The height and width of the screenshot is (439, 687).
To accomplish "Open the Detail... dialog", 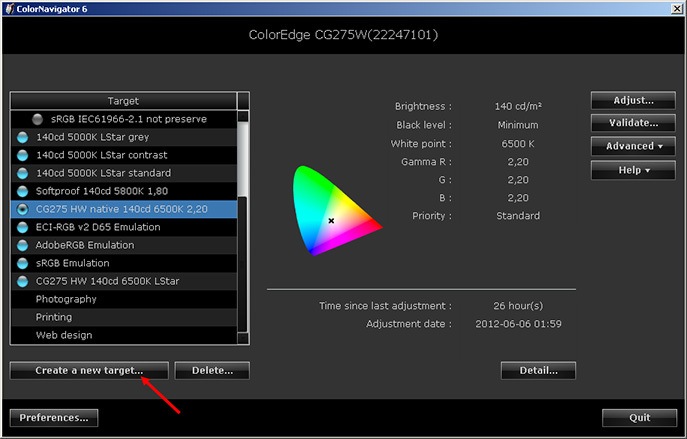I will (538, 371).
